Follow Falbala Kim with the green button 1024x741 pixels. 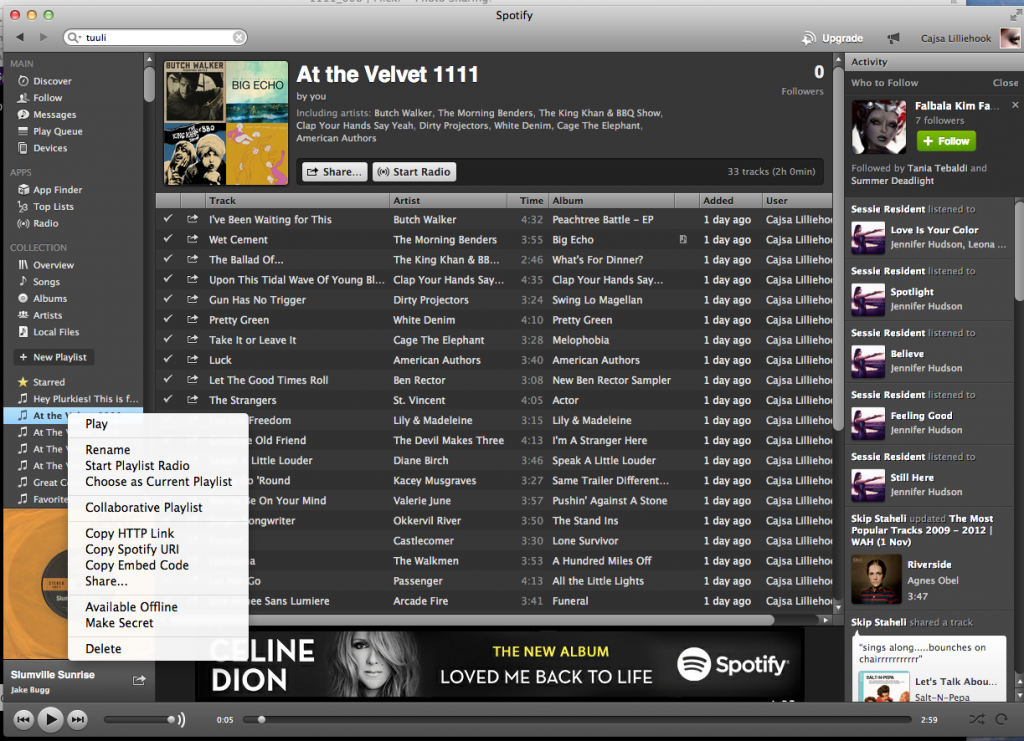click(946, 141)
